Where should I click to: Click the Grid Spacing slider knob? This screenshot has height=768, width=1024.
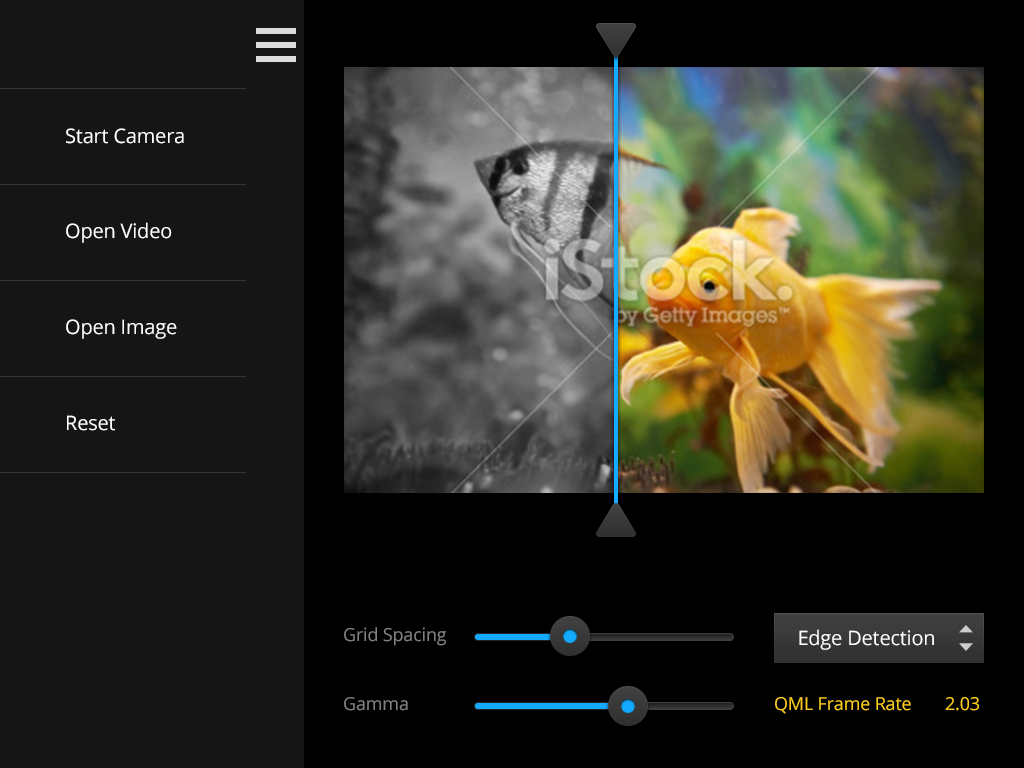click(570, 636)
